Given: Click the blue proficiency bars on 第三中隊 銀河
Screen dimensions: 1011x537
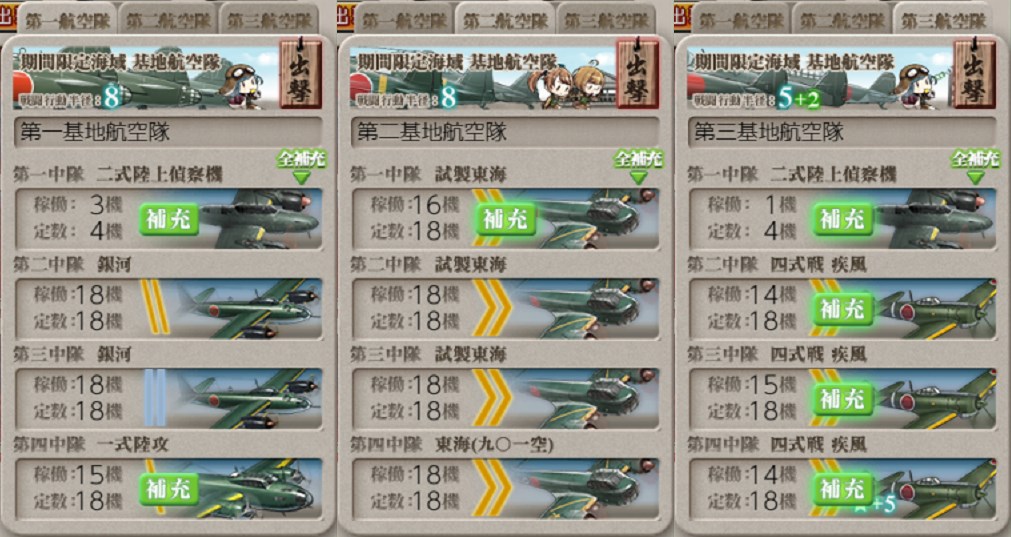Looking at the screenshot, I should click(155, 398).
